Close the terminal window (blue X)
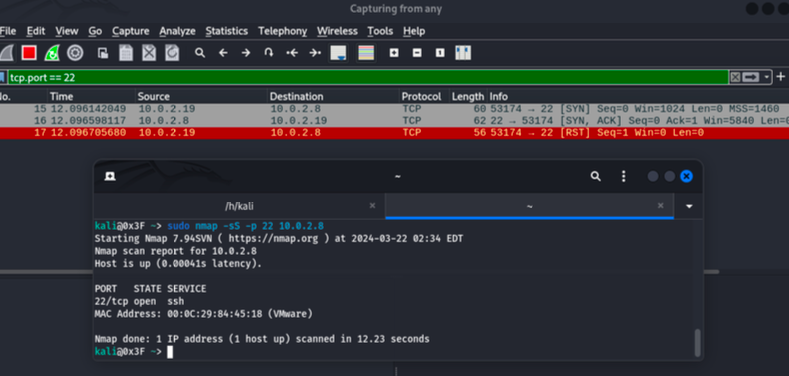This screenshot has height=376, width=789. (x=686, y=176)
